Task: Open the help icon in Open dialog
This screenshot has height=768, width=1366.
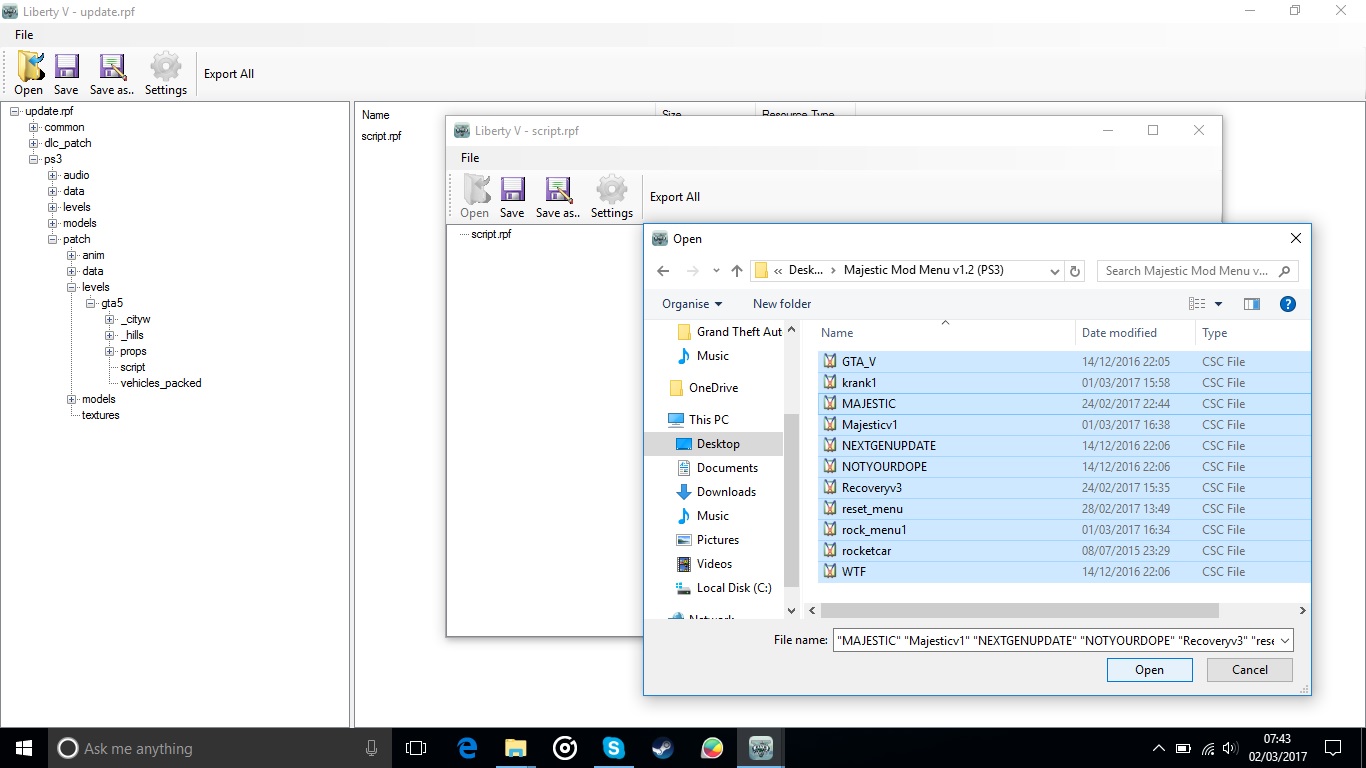Action: pyautogui.click(x=1288, y=304)
